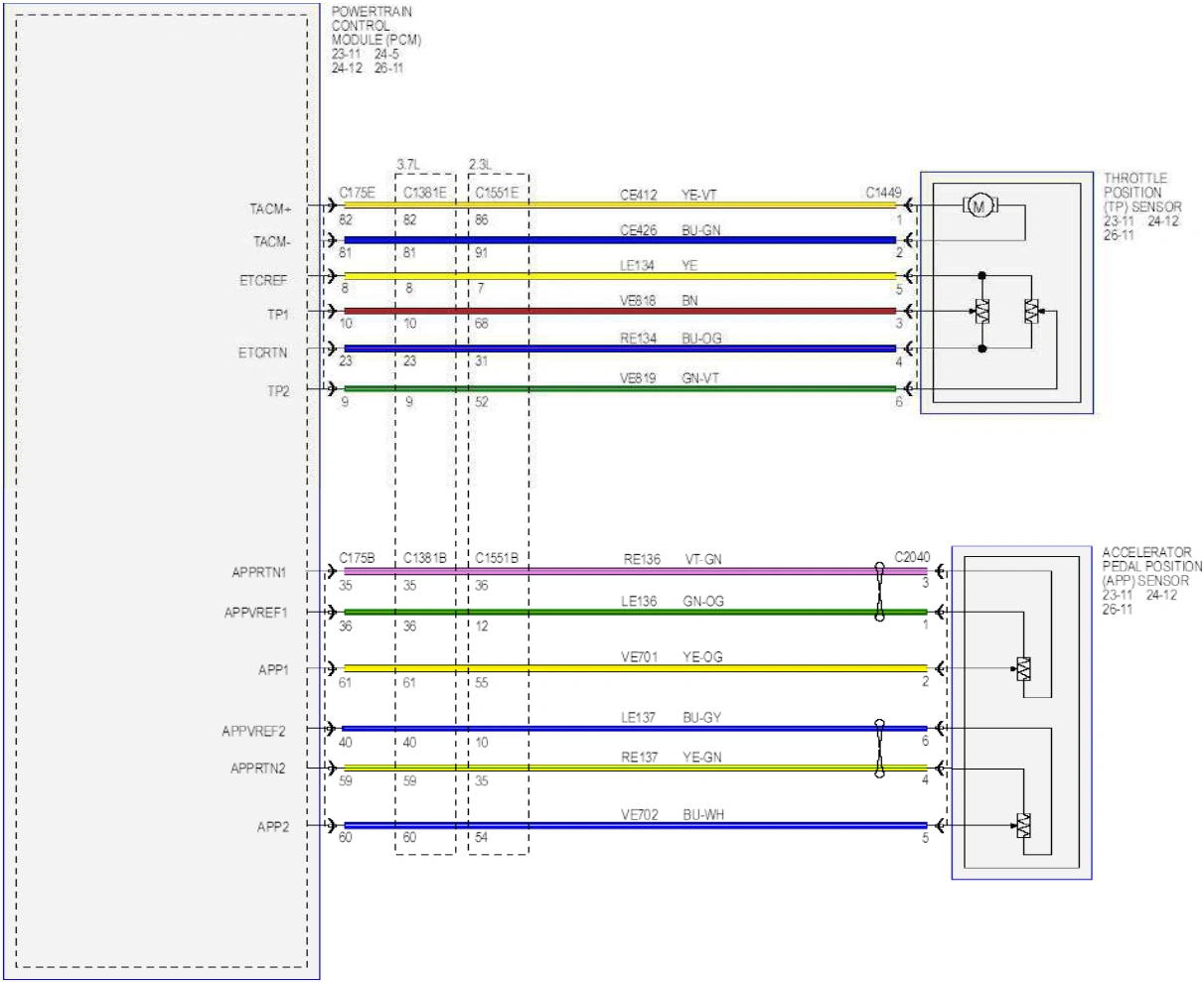Select the GN-VT wire color code

tap(701, 378)
